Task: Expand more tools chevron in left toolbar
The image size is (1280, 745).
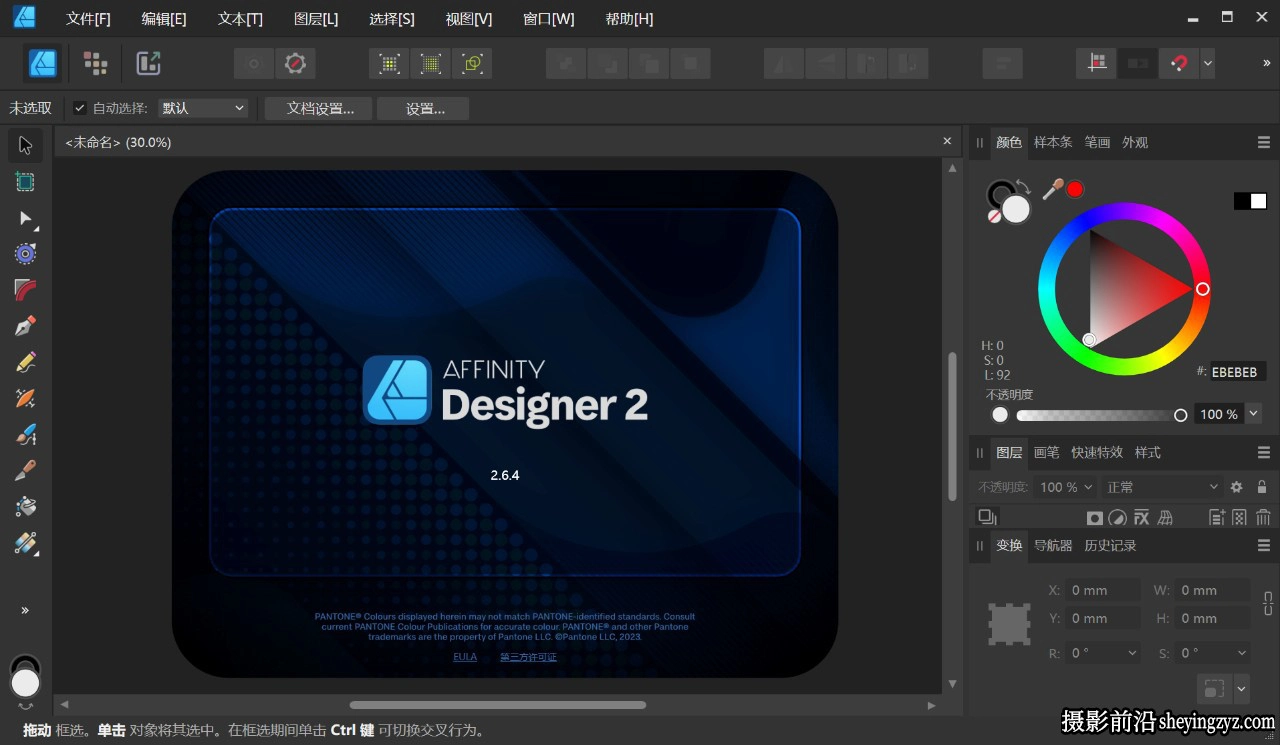Action: click(25, 610)
